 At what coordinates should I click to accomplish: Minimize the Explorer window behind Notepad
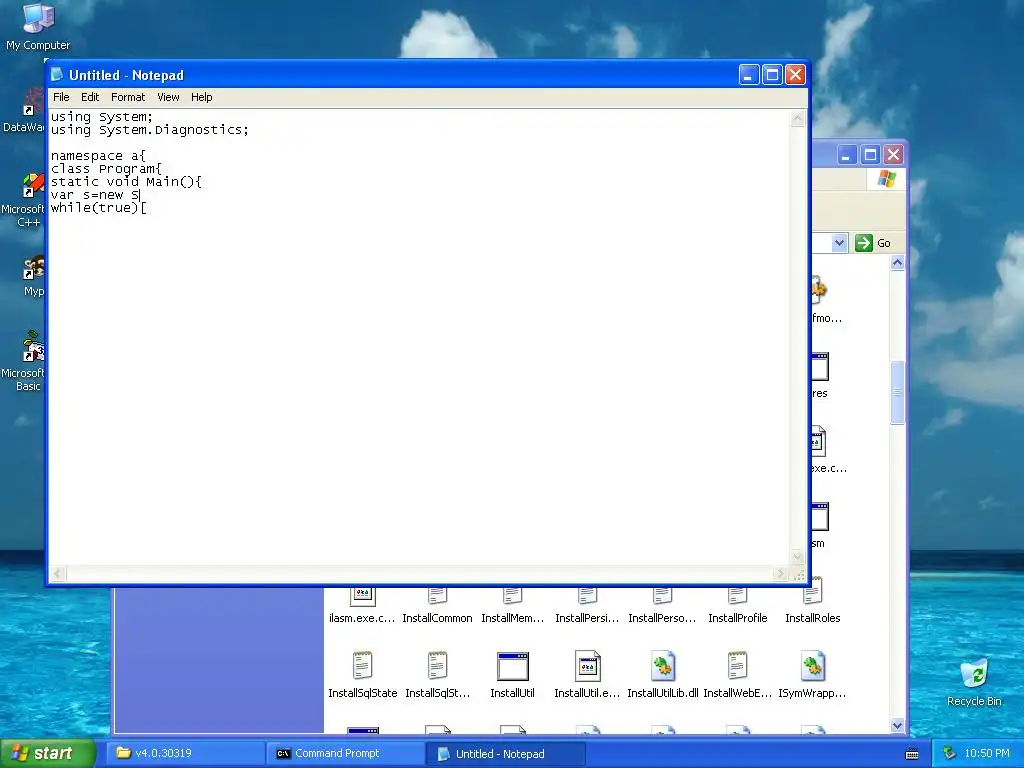846,155
